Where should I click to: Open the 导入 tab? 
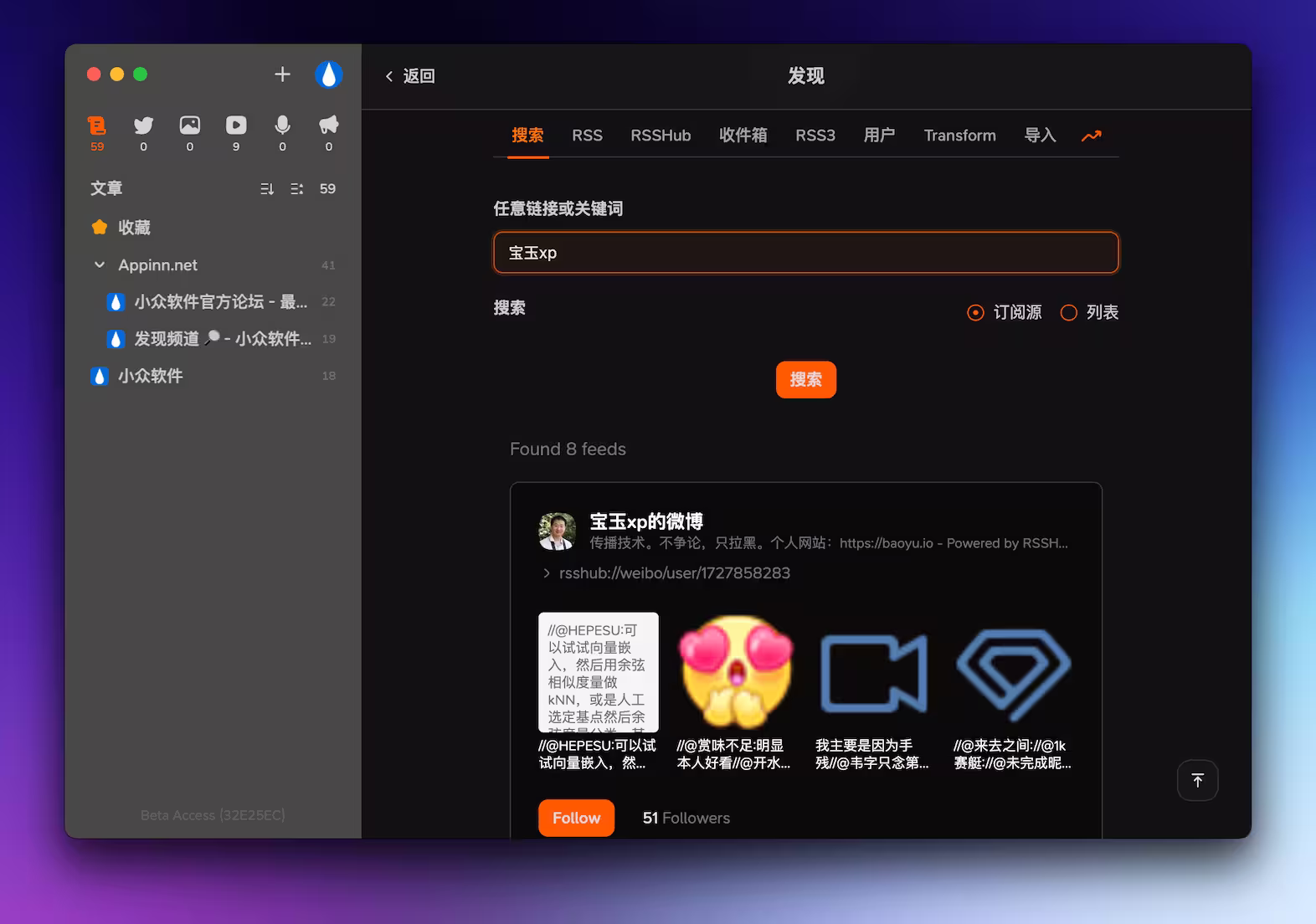(x=1040, y=136)
